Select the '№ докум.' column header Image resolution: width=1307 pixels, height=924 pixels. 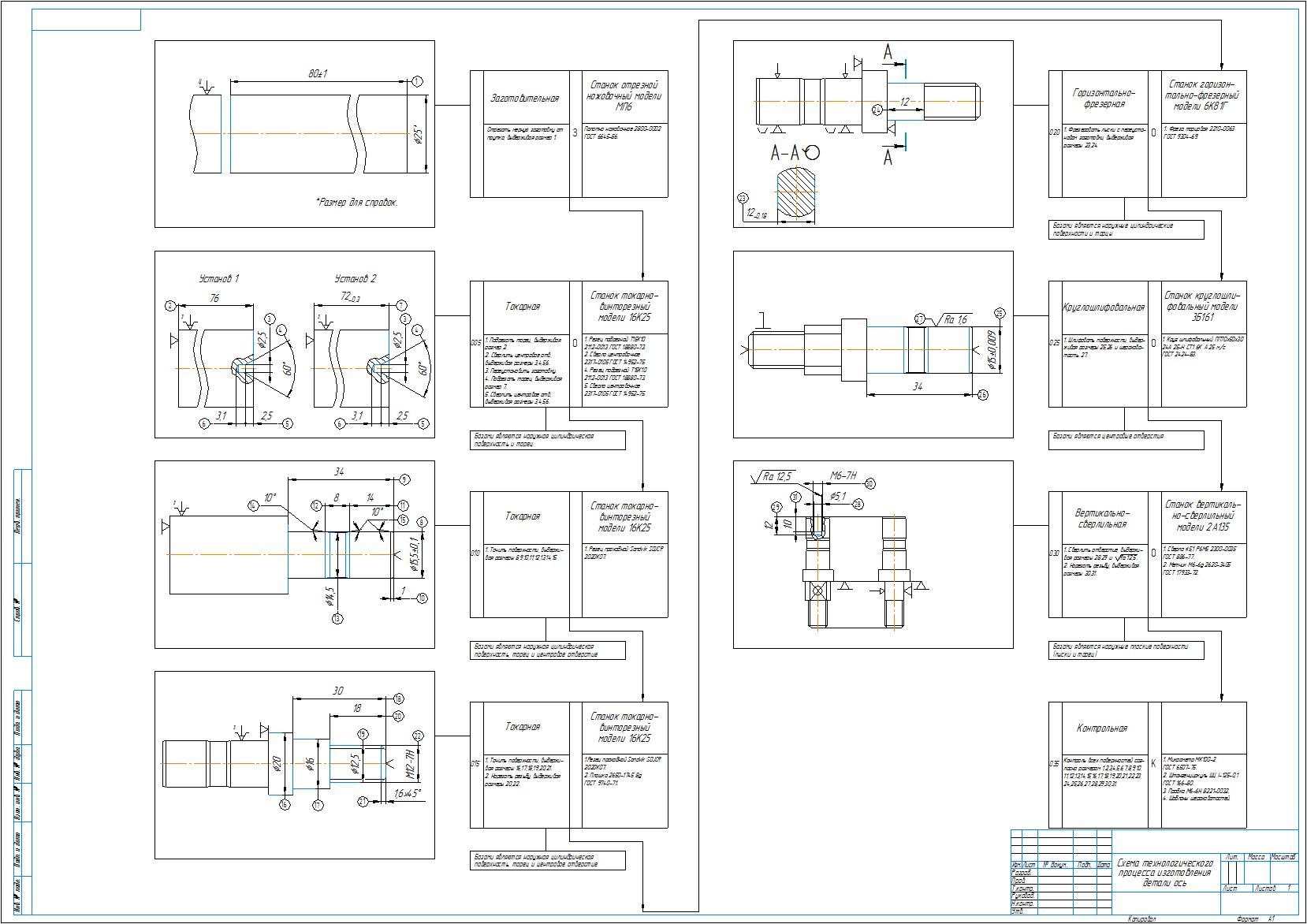click(1056, 865)
